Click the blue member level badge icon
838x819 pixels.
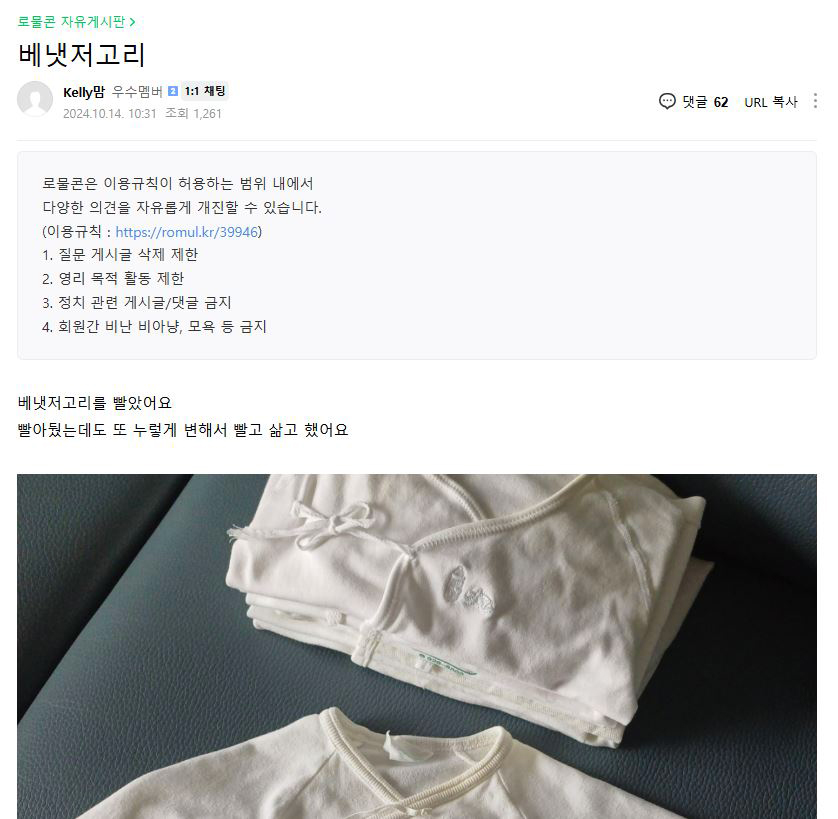173,91
